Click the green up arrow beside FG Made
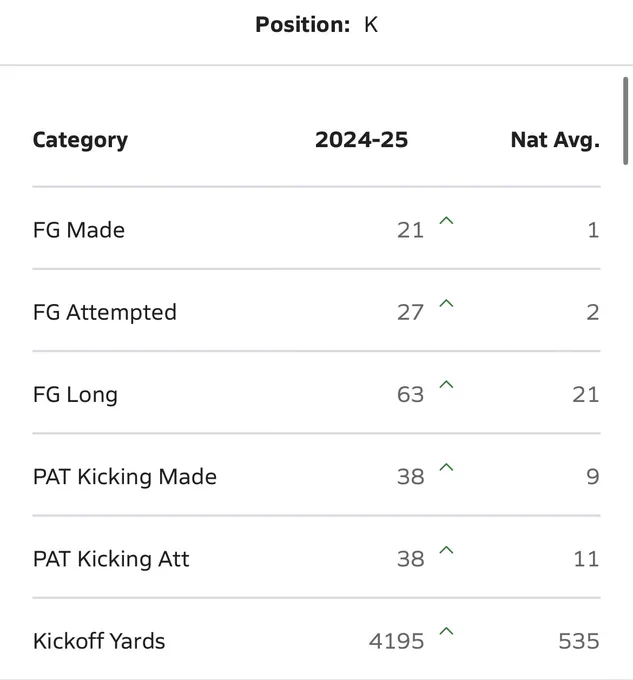This screenshot has height=680, width=633. (446, 221)
